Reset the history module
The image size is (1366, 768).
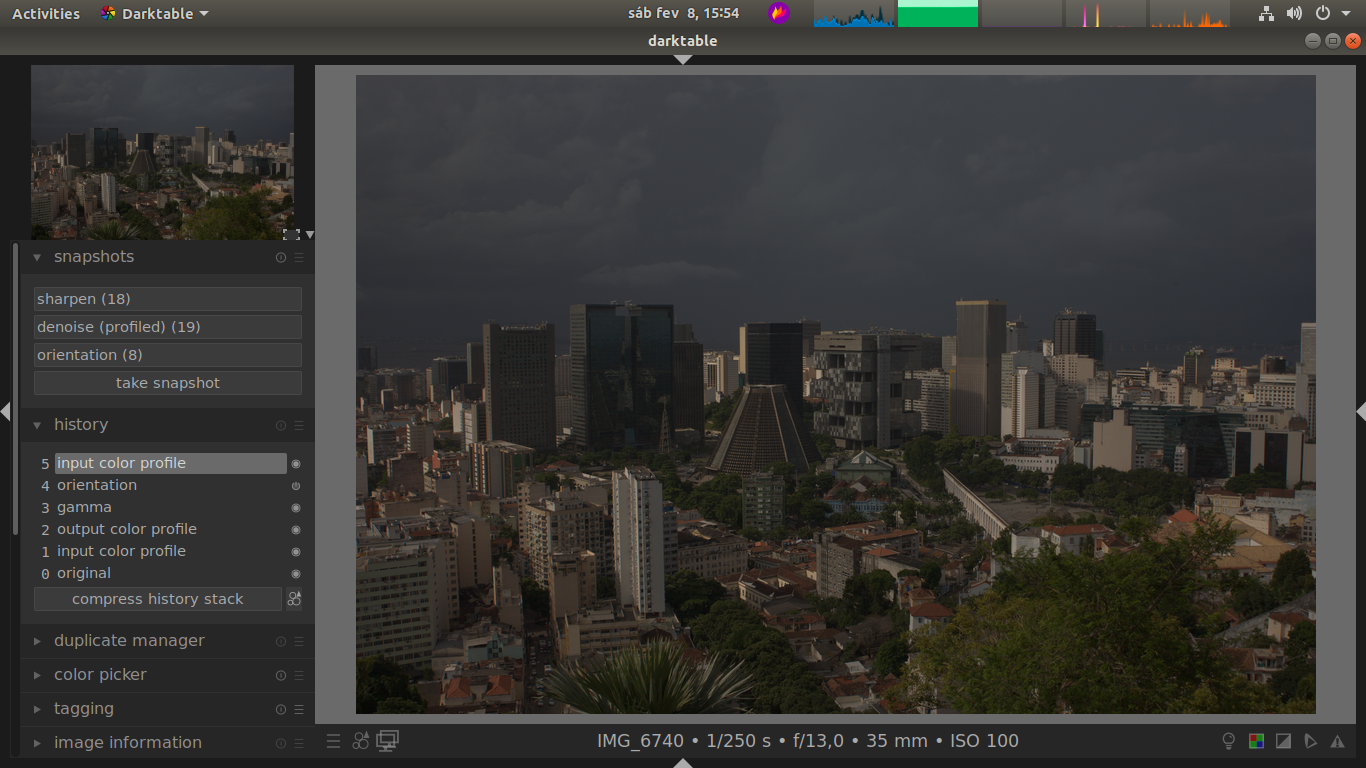pyautogui.click(x=281, y=425)
